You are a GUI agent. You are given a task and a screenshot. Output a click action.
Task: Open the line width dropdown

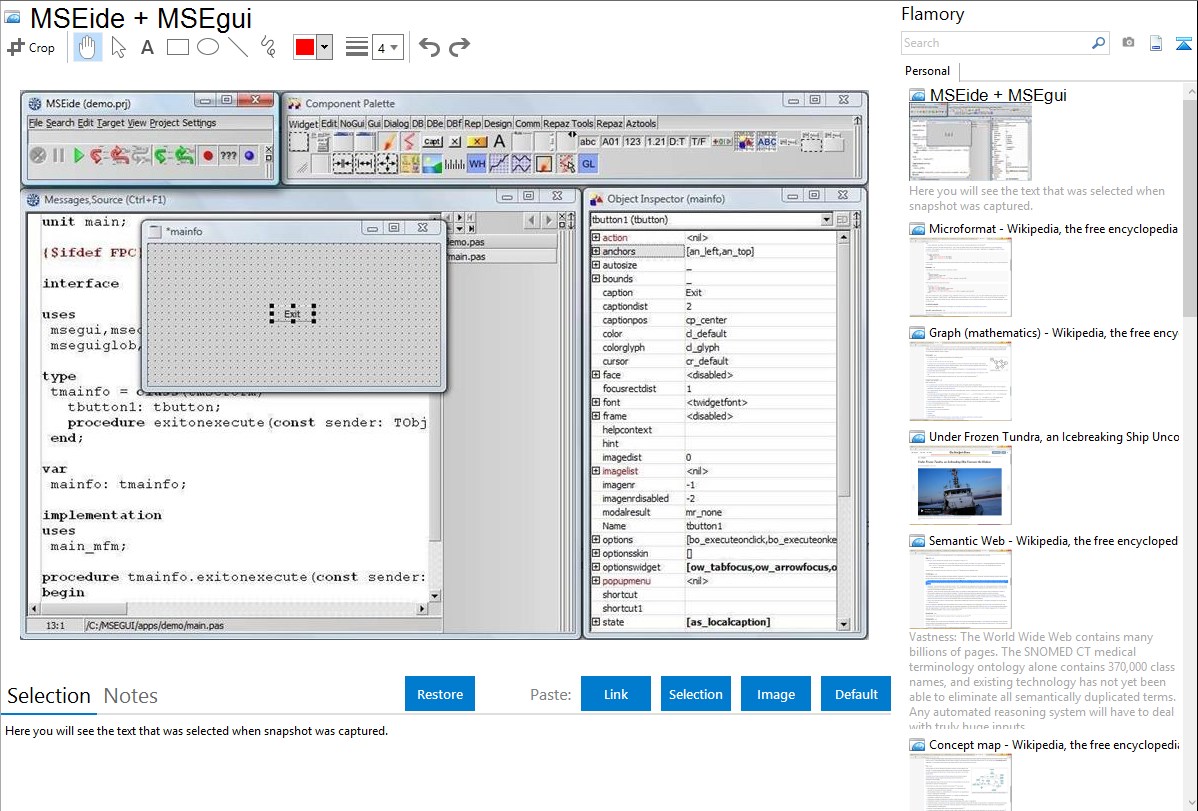387,47
